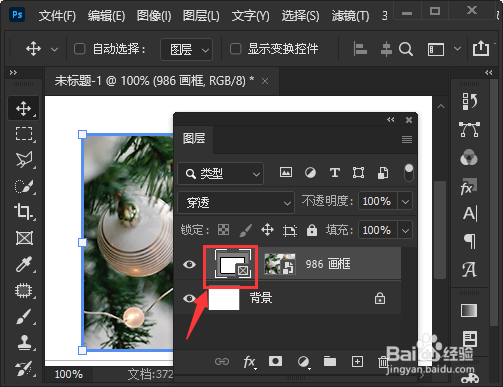This screenshot has height=387, width=503.
Task: Lock image pixels brush icon
Action: 246,230
